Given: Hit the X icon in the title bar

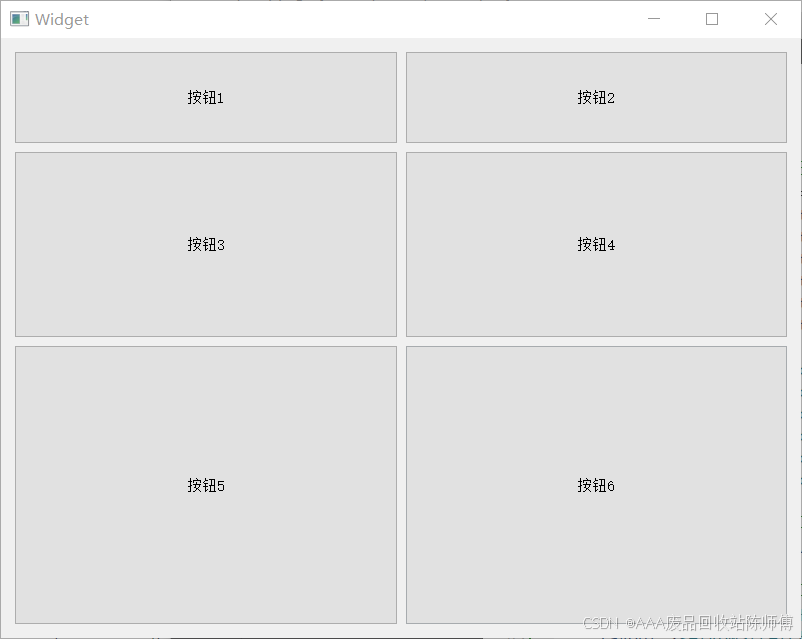Looking at the screenshot, I should coord(771,19).
